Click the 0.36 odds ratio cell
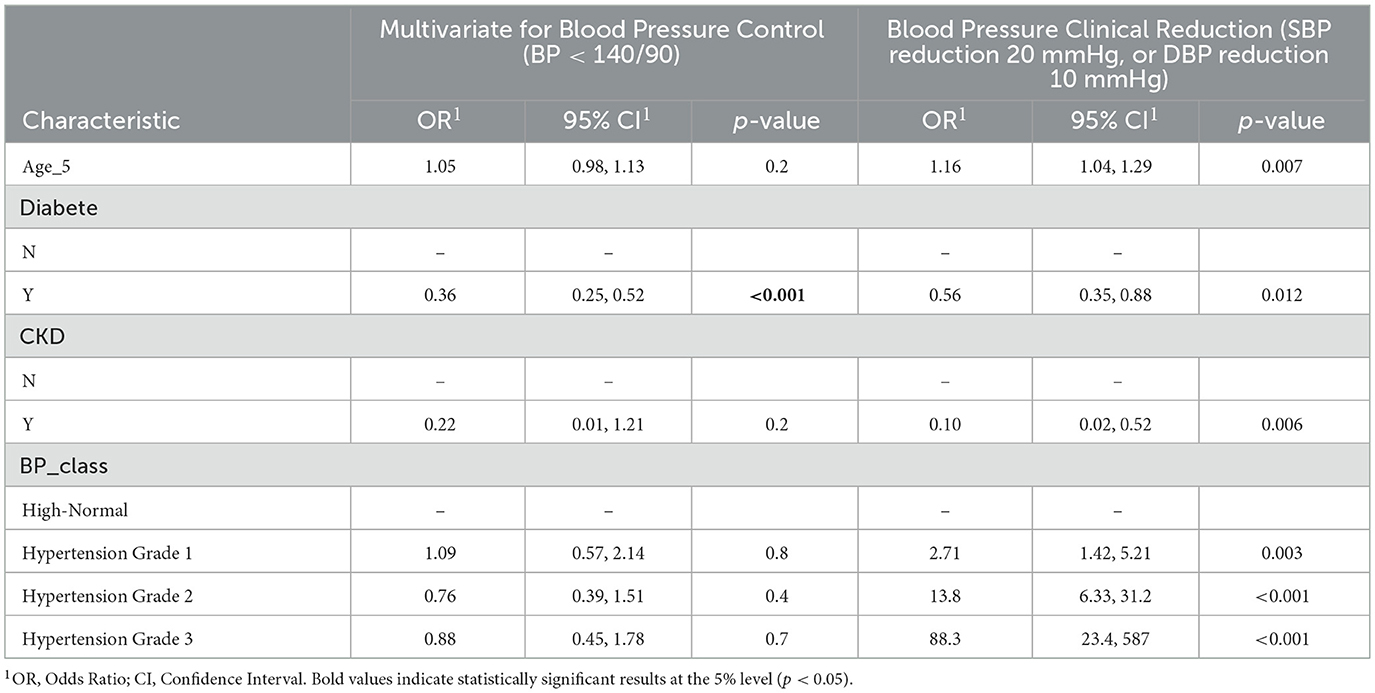The width and height of the screenshot is (1375, 693). (x=436, y=294)
